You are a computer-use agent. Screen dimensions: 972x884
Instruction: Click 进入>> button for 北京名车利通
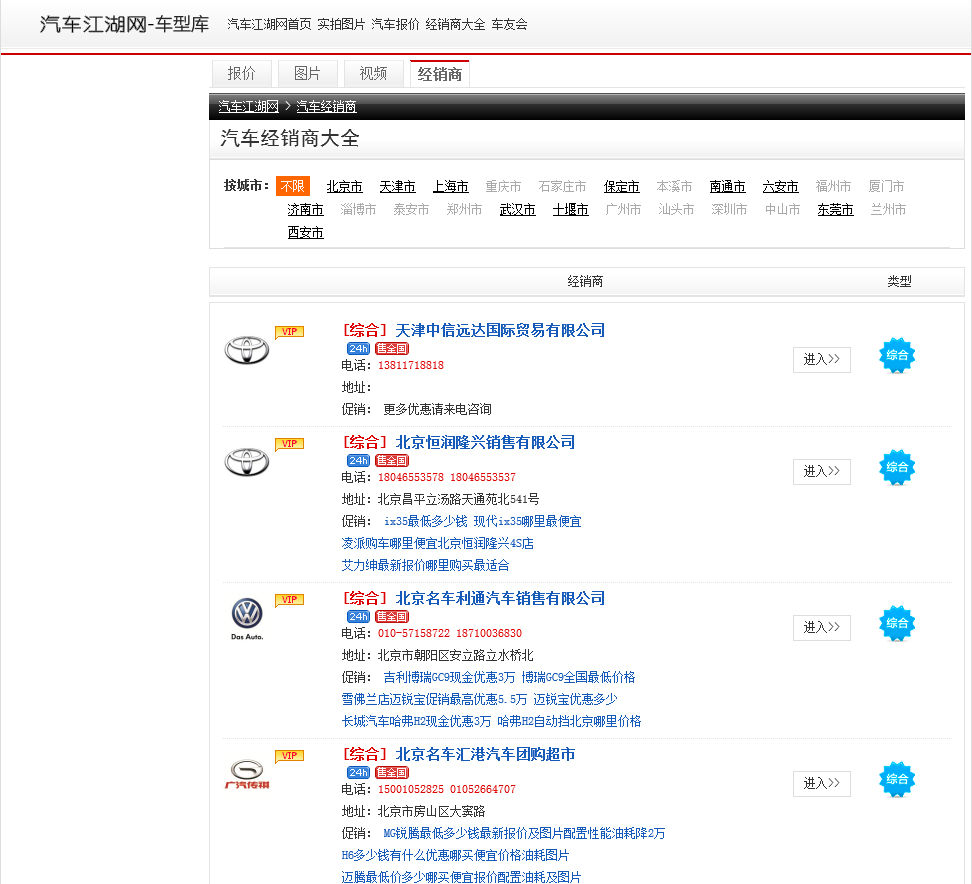821,628
